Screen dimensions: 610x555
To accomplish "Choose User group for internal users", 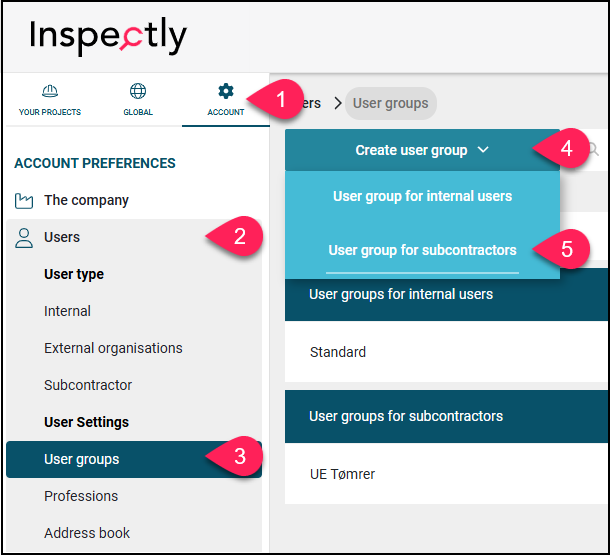I will pos(422,196).
